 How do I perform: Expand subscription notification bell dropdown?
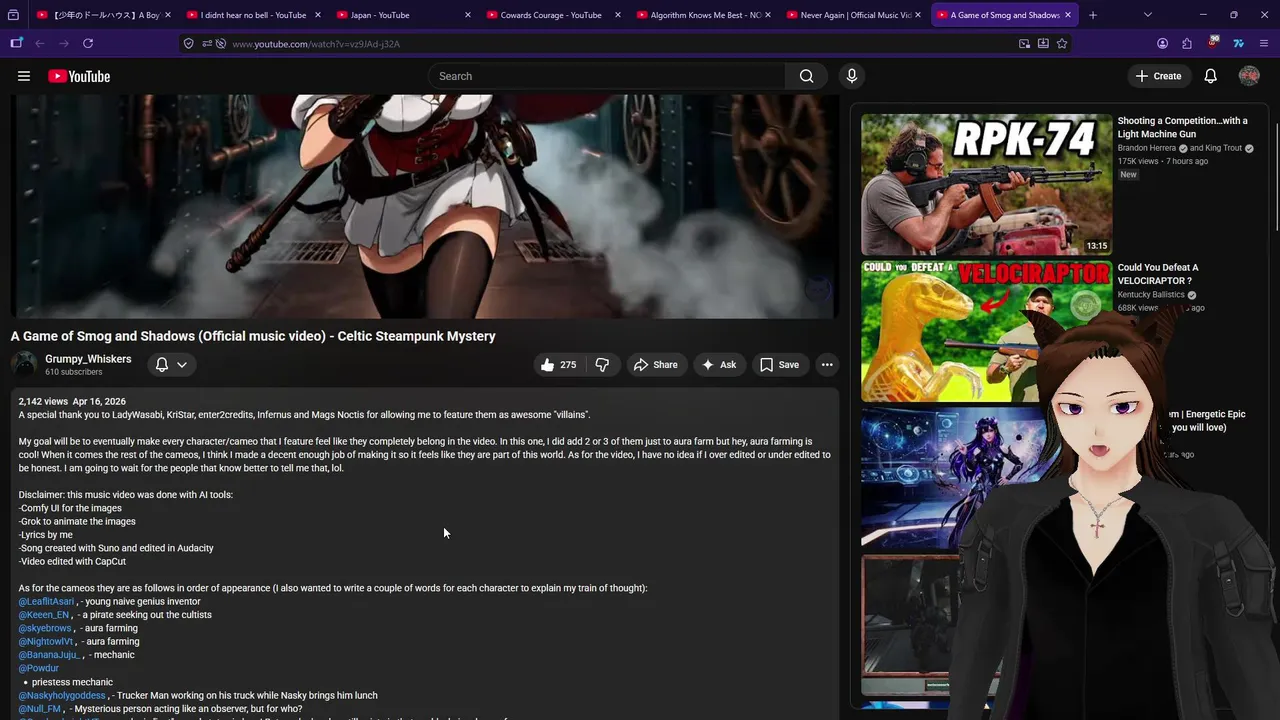(171, 365)
